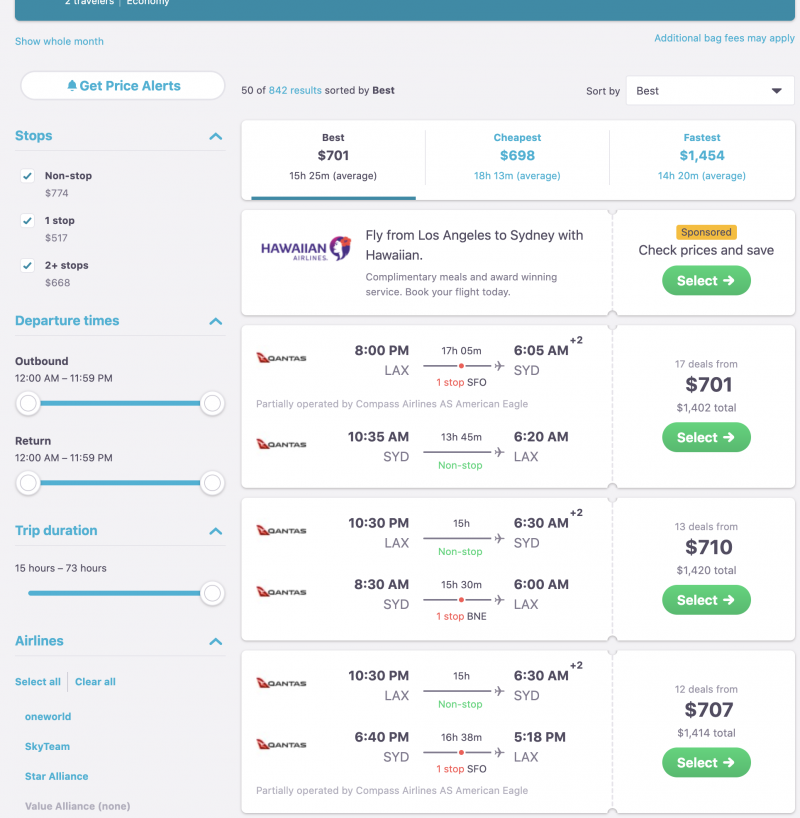The image size is (800, 818).
Task: Click the Hawaiian Airlines logo
Action: pyautogui.click(x=306, y=249)
